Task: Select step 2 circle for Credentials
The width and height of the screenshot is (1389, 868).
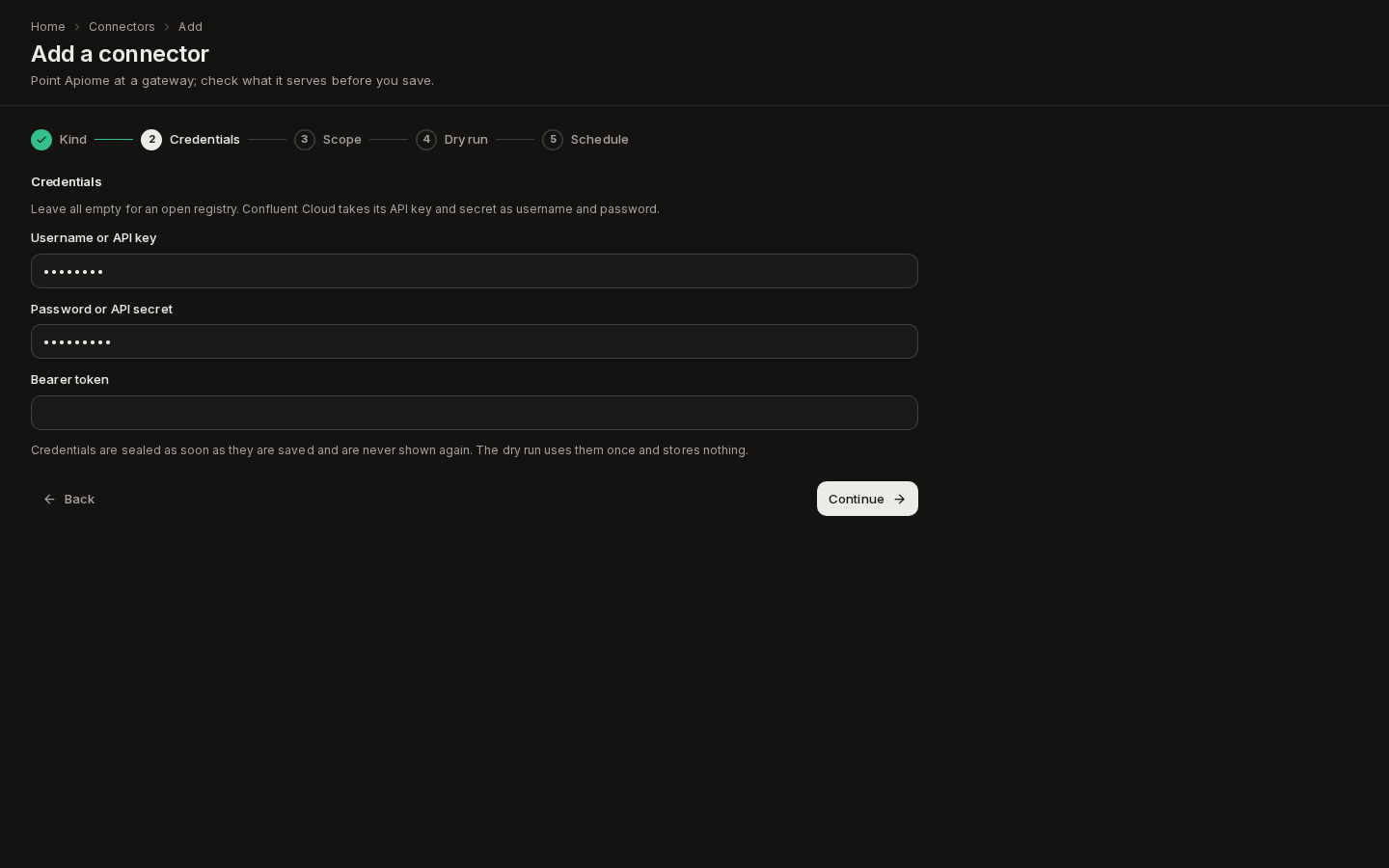Action: (x=151, y=140)
